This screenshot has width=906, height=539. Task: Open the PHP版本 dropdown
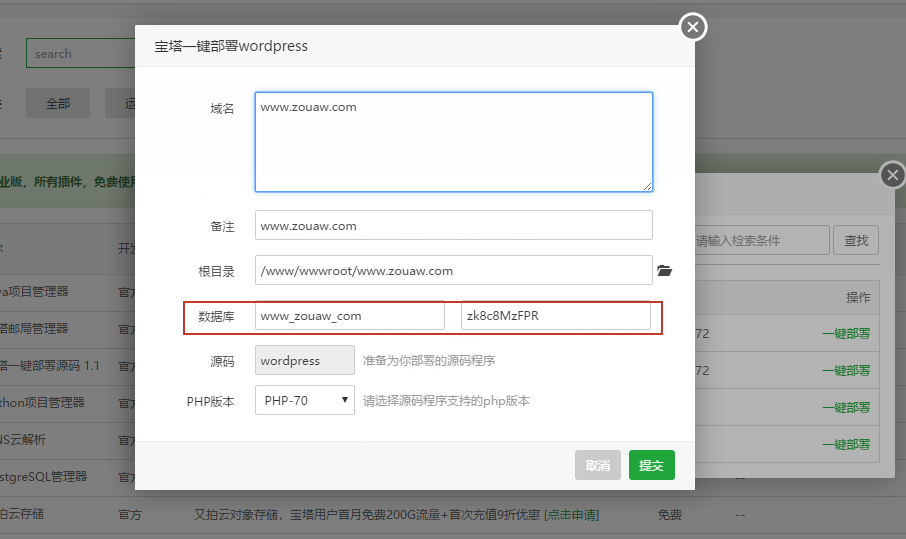[x=305, y=401]
